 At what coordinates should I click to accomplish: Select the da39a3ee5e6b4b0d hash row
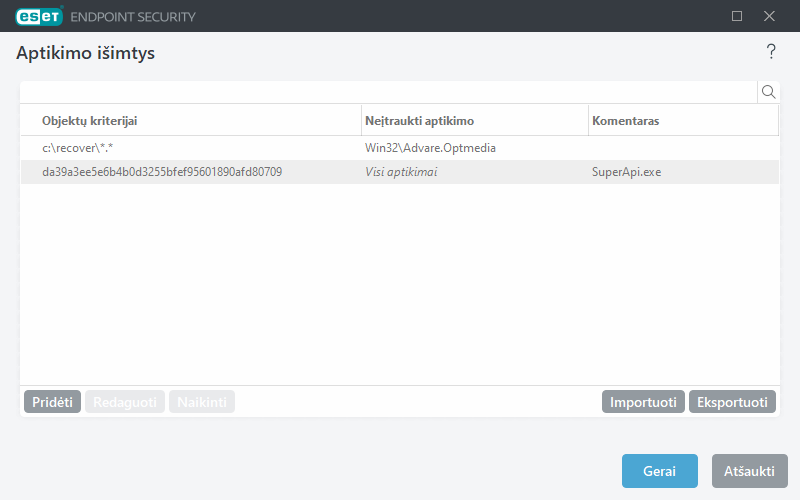point(400,172)
